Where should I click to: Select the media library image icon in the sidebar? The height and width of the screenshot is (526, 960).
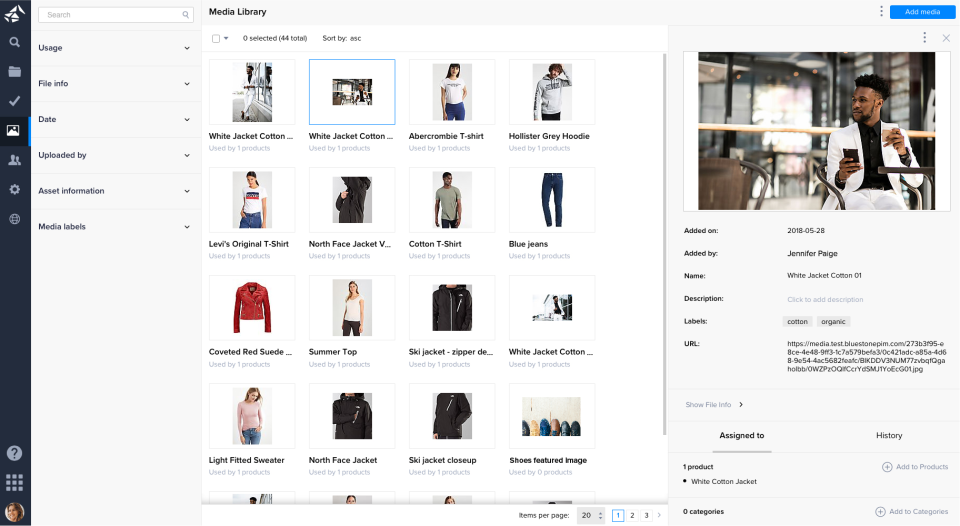(13, 130)
